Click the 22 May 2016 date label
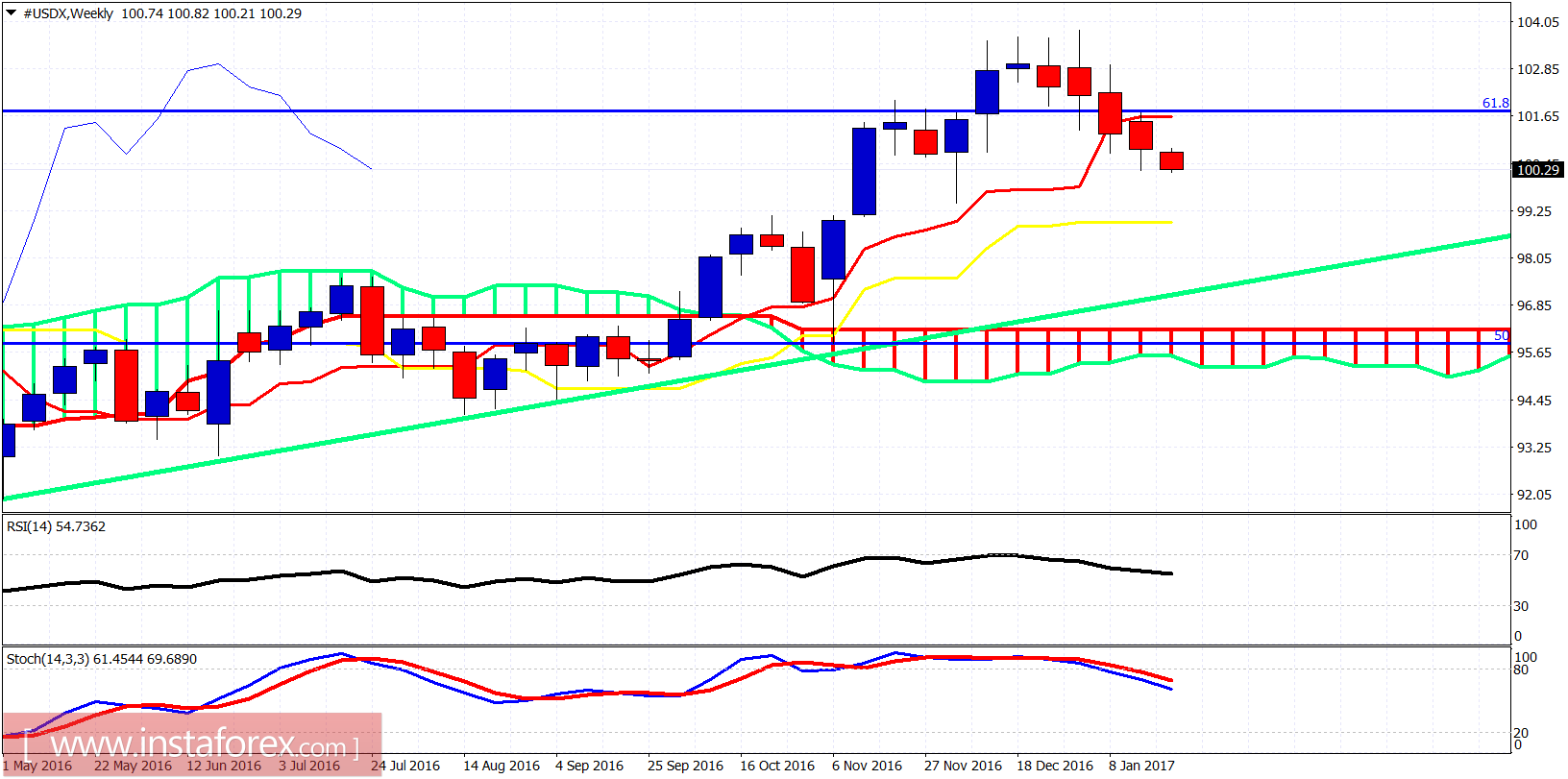Screen dimensions: 1568x779 pos(133,766)
